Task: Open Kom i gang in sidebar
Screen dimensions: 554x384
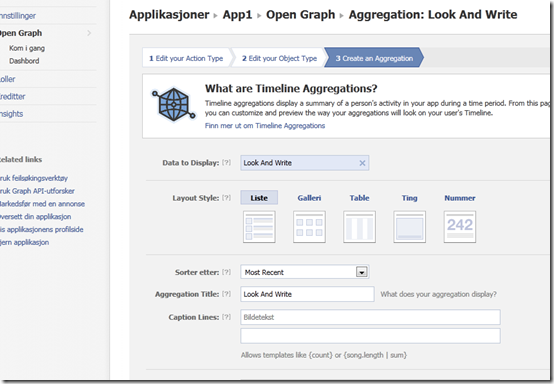Action: (x=27, y=48)
